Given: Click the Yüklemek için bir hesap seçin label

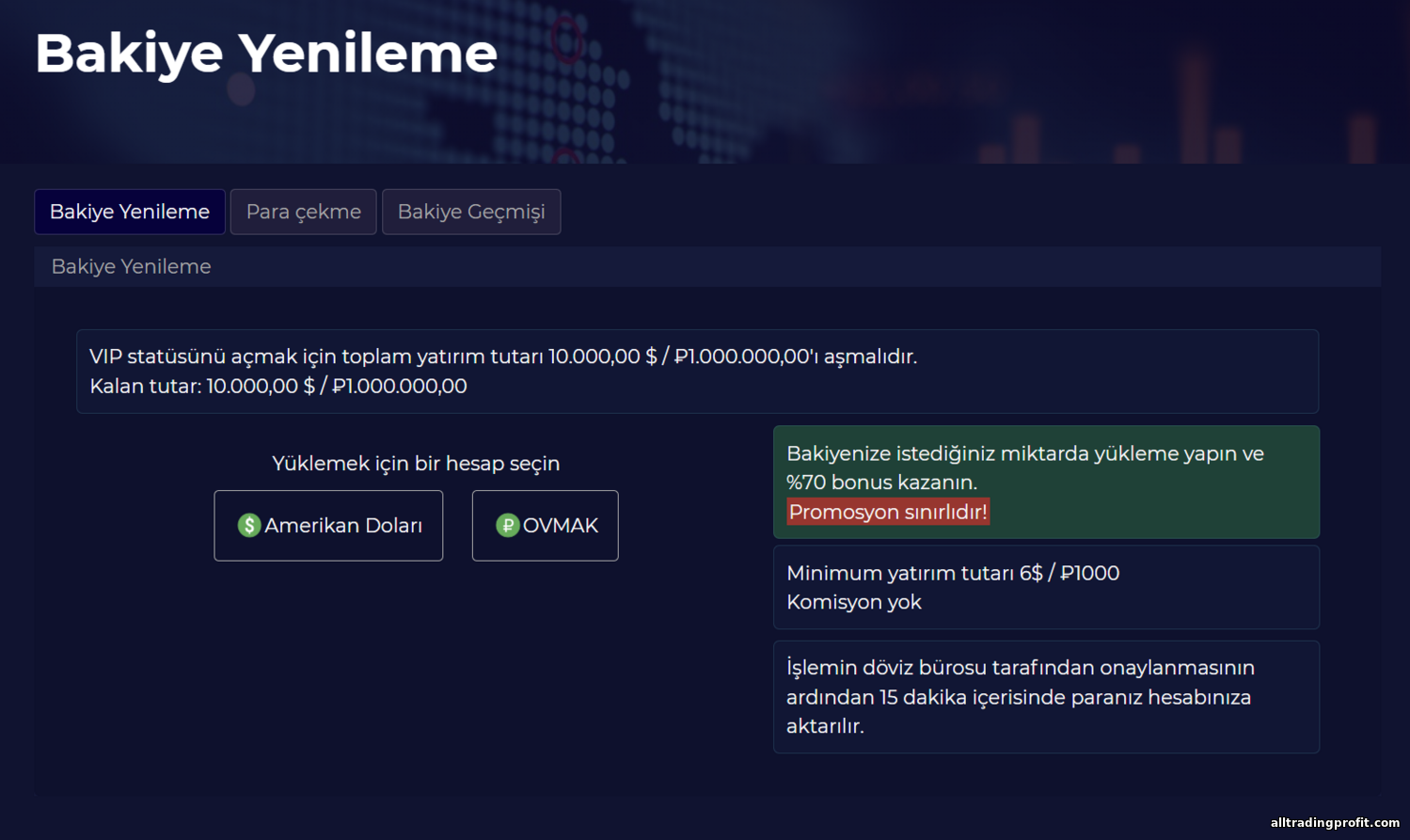Looking at the screenshot, I should coord(415,464).
